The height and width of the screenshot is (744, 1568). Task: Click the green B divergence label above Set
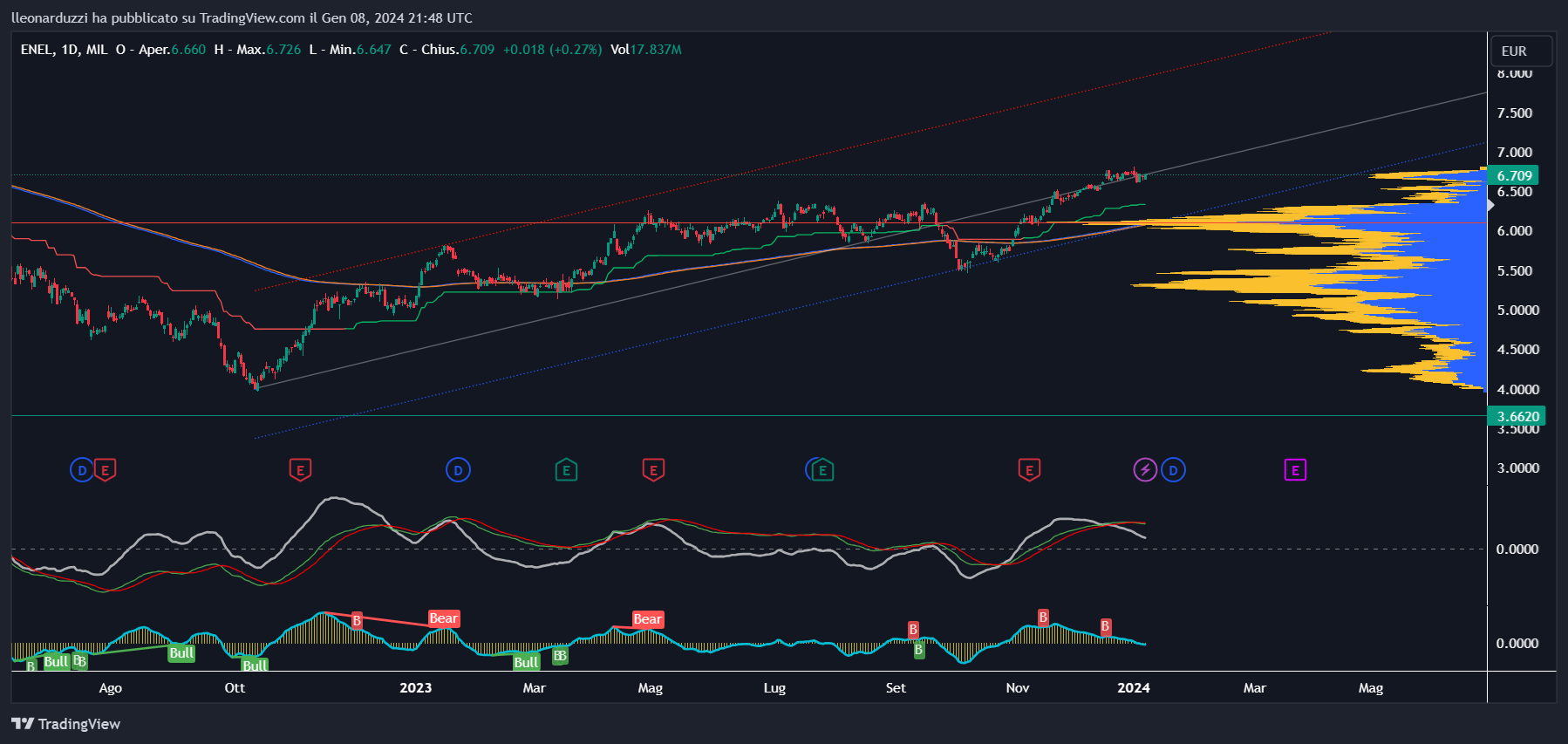click(x=918, y=650)
